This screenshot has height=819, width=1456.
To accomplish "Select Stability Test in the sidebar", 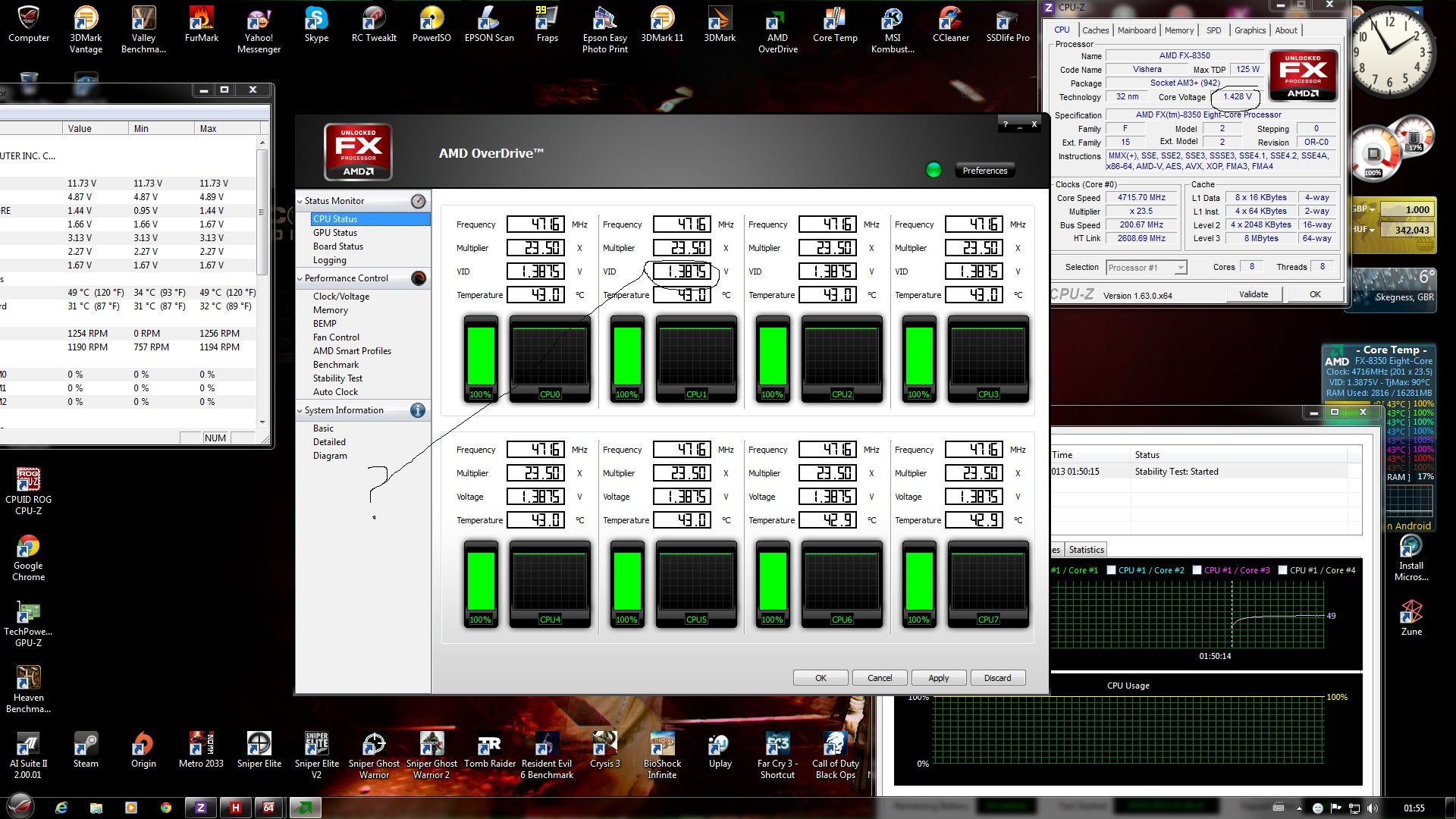I will [337, 378].
